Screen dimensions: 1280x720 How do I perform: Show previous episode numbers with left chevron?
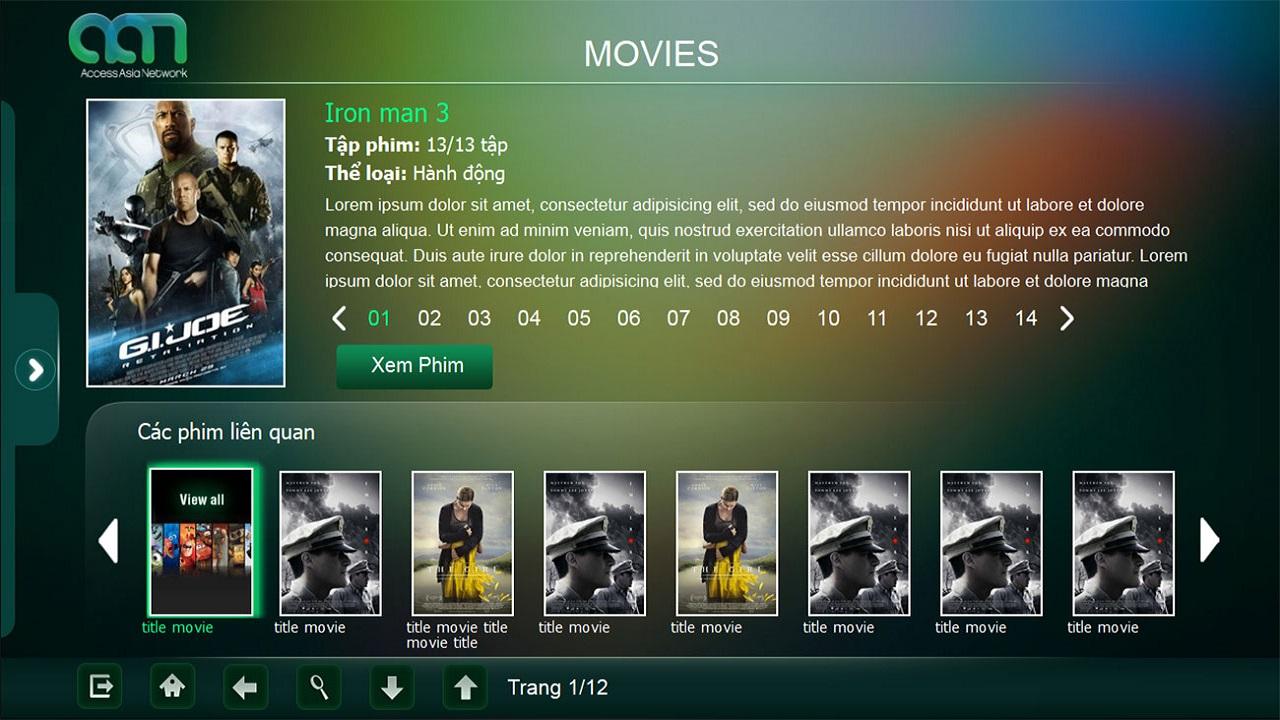[x=339, y=318]
